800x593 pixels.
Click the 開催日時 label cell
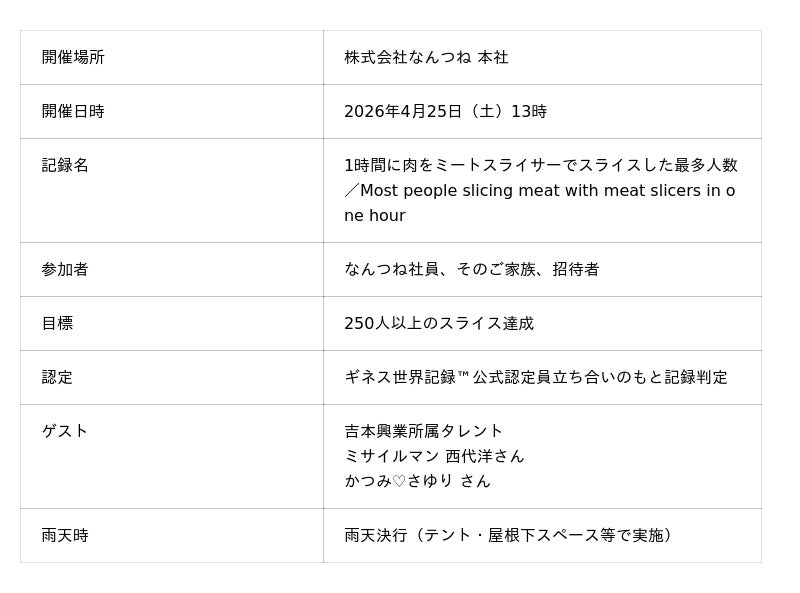[73, 112]
